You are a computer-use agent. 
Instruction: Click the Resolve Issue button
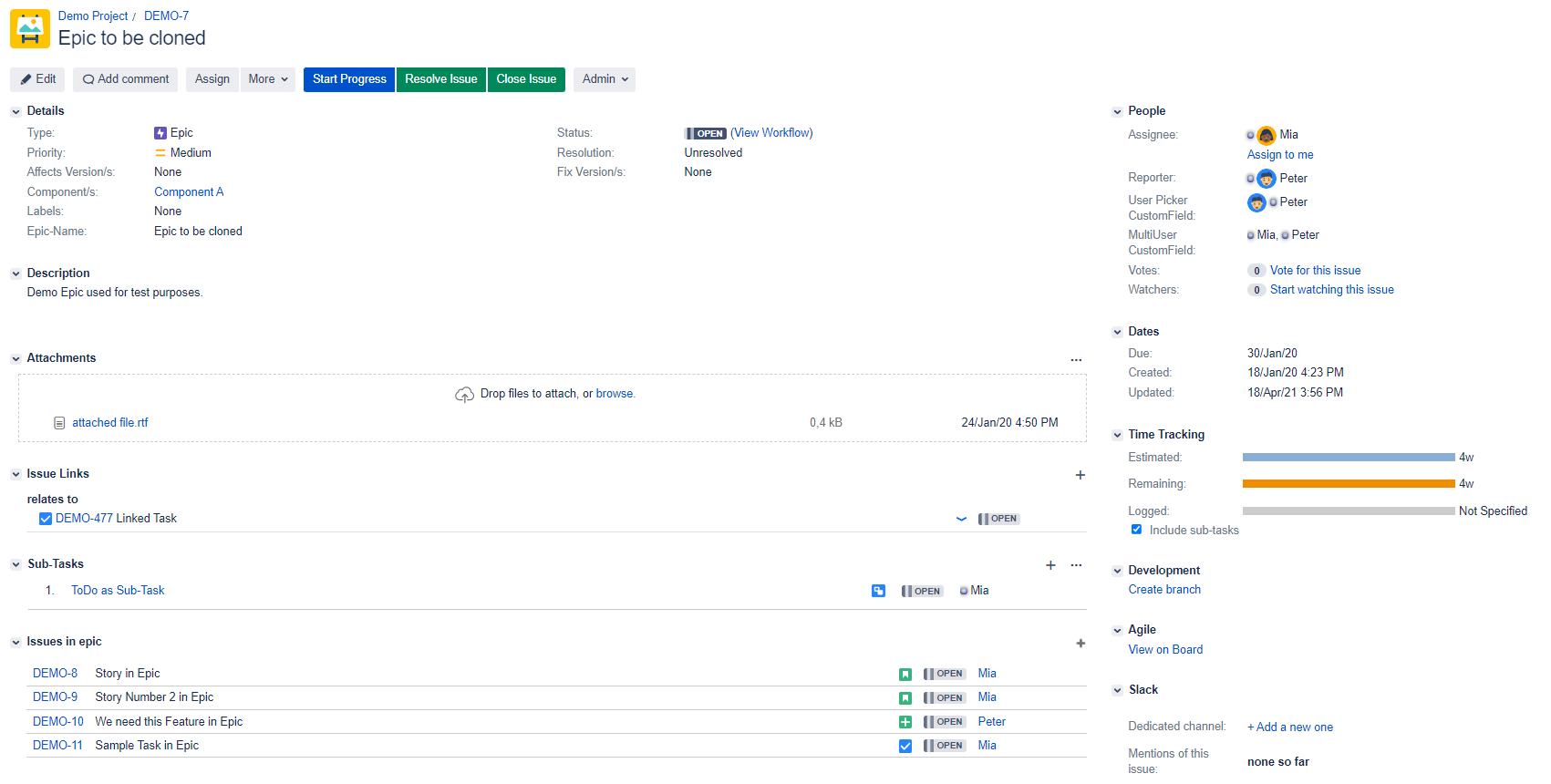pos(440,79)
